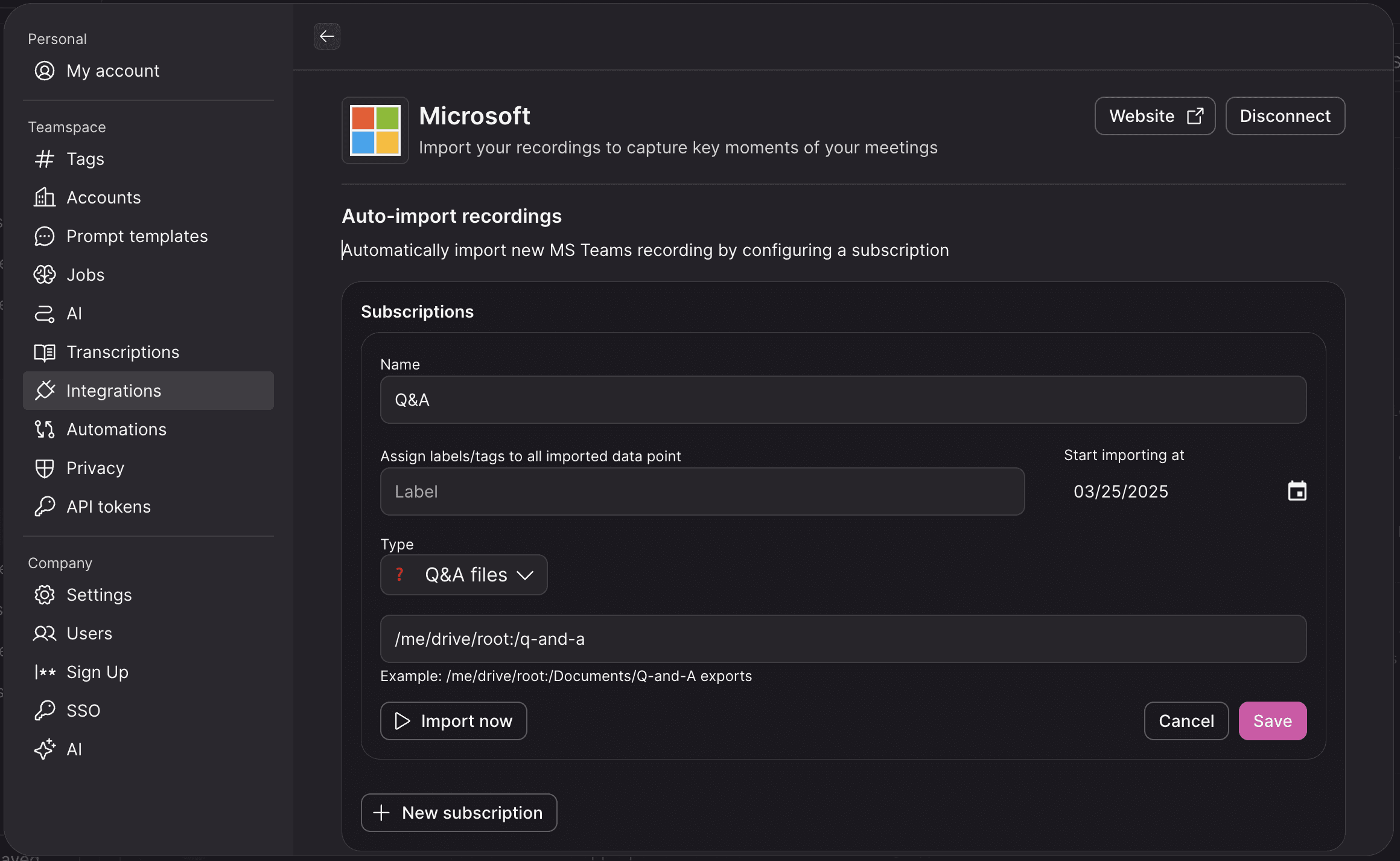Viewport: 1400px width, 861px height.
Task: Click Import now button
Action: click(x=453, y=721)
